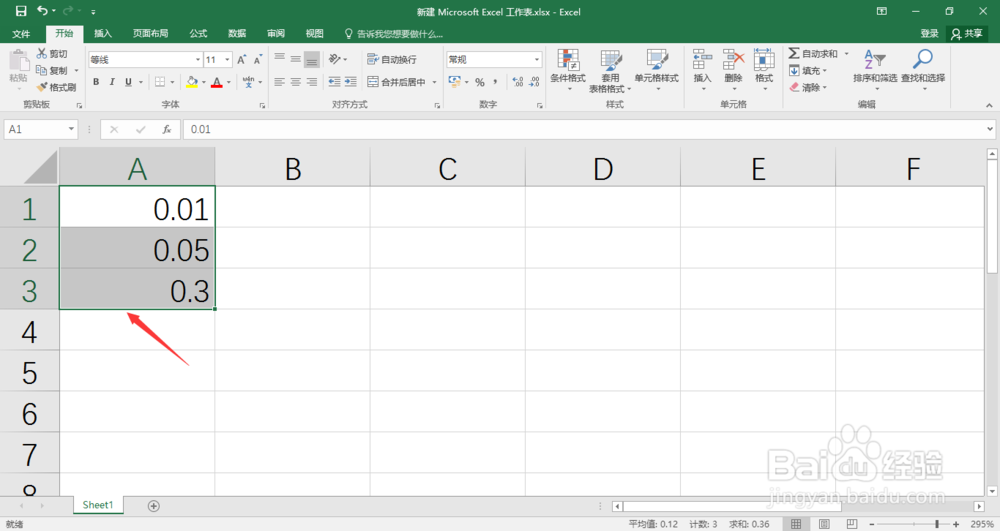Switch to the 审阅 Review tab

point(276,33)
